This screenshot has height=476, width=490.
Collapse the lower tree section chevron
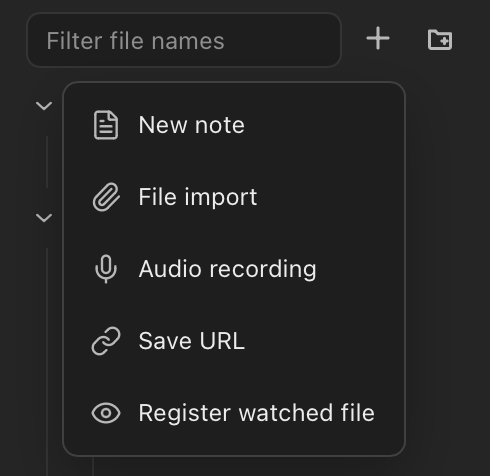point(44,218)
